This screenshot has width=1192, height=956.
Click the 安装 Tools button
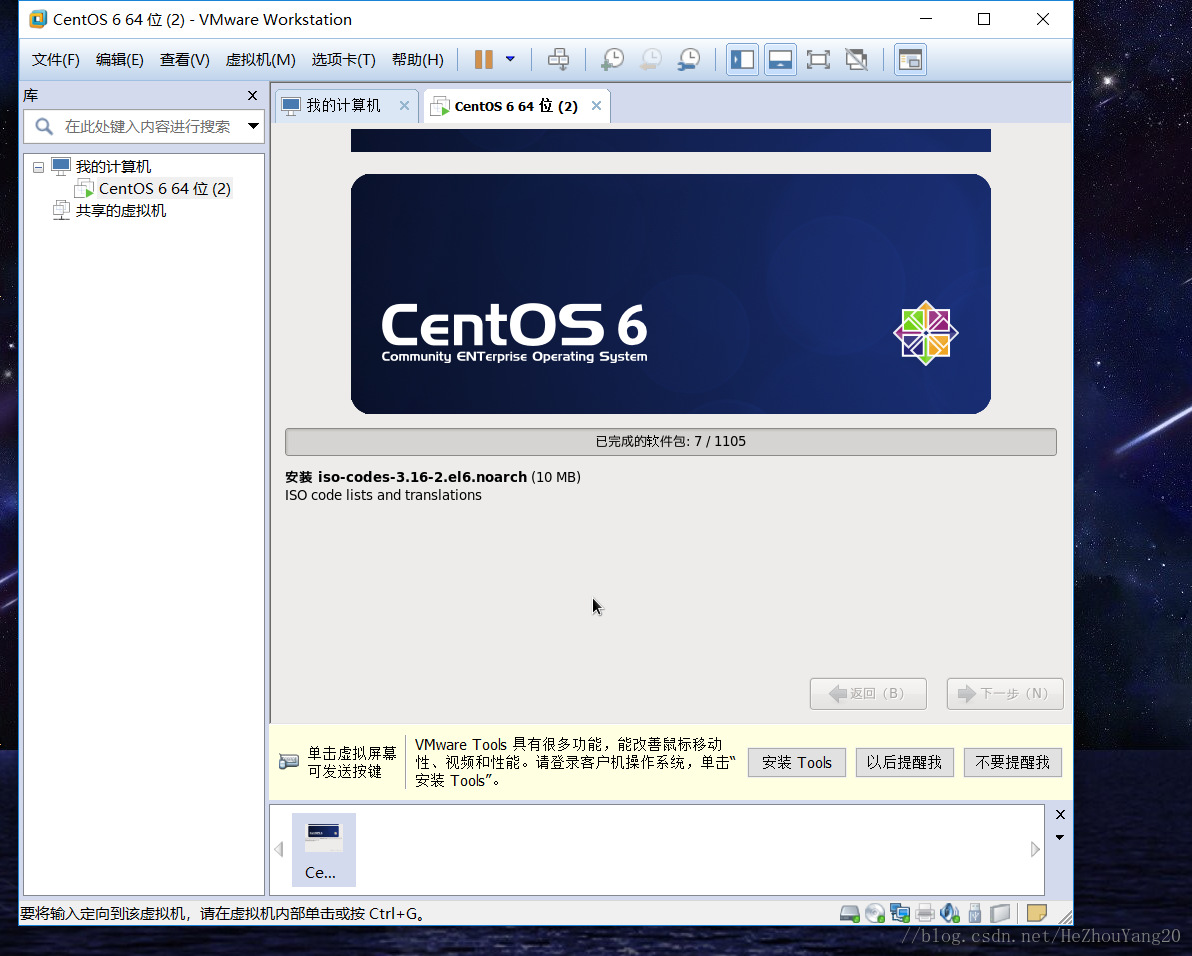(797, 762)
